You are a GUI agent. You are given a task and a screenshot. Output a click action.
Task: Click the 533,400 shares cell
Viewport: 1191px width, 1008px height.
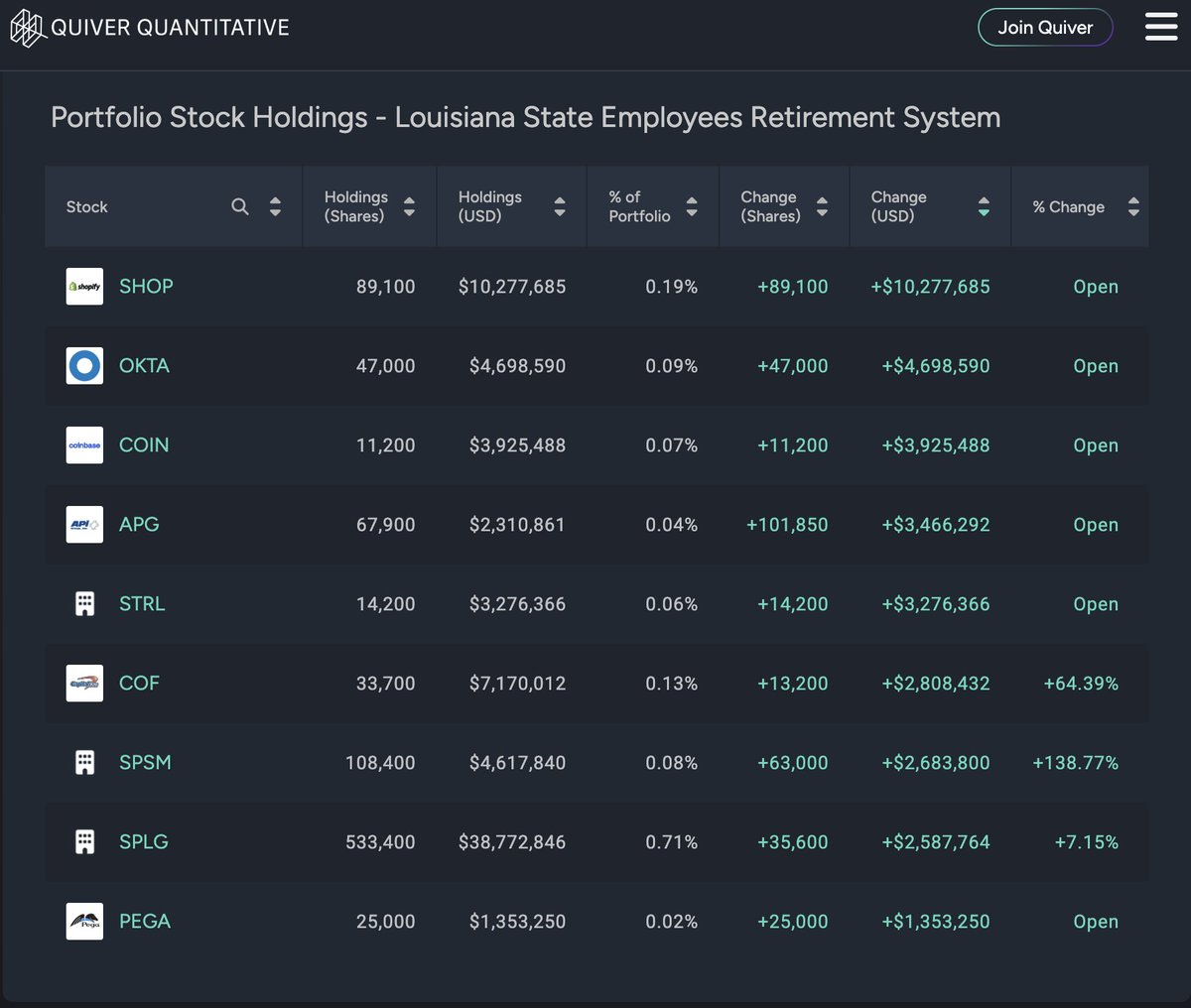click(380, 842)
